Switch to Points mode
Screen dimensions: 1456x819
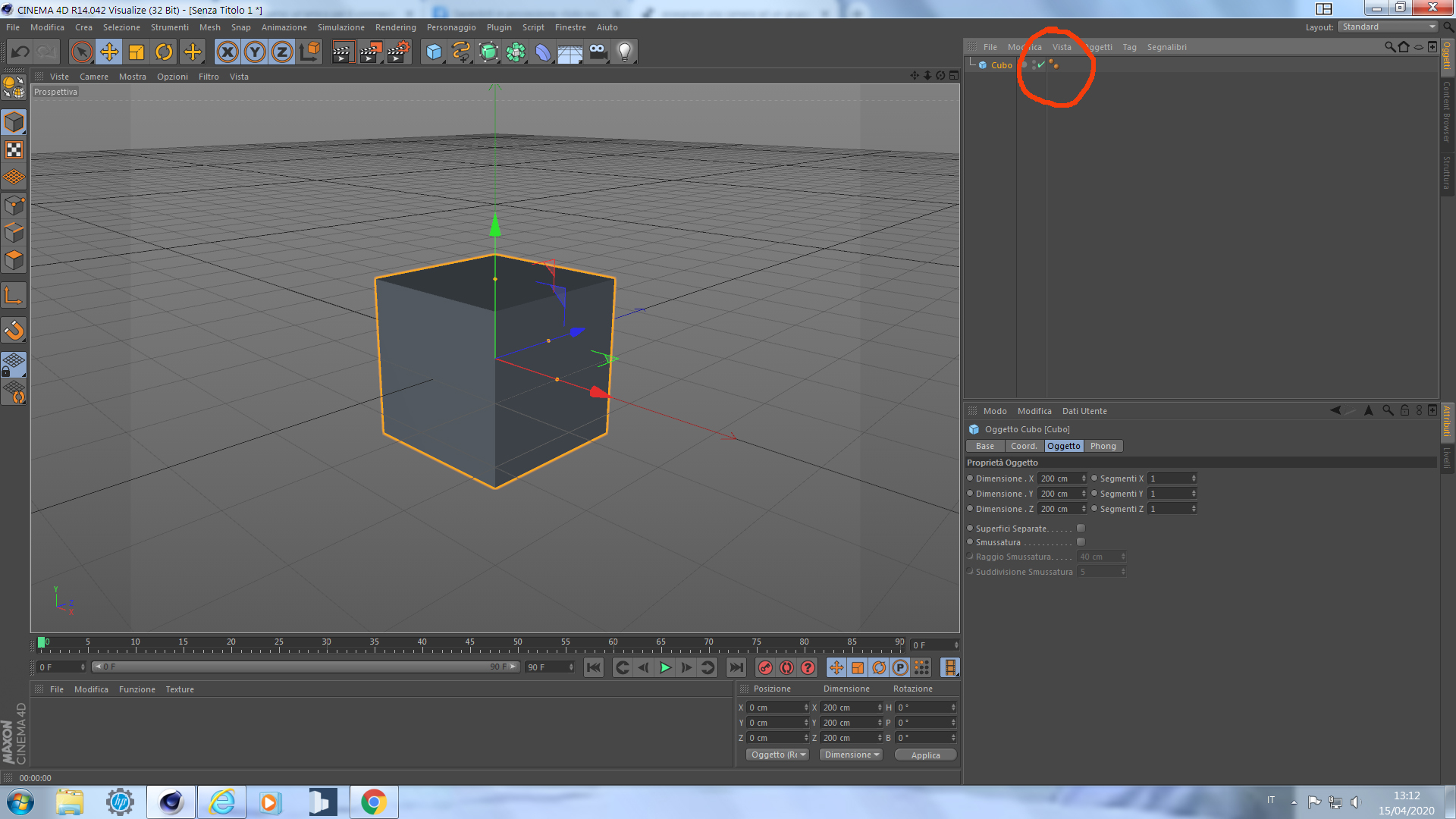[14, 206]
